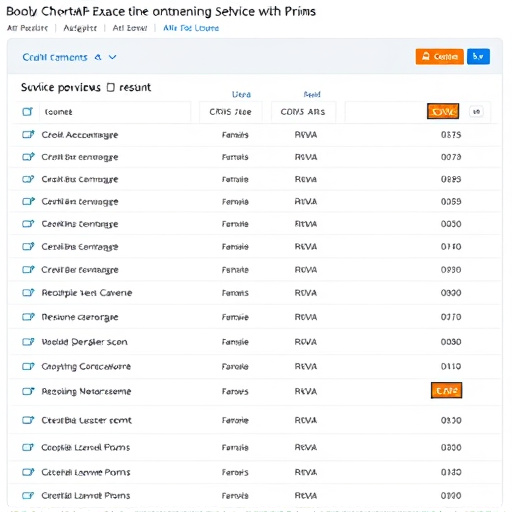Viewport: 512px width, 512px height.
Task: Open icon for row with value 0885
Action: point(28,179)
